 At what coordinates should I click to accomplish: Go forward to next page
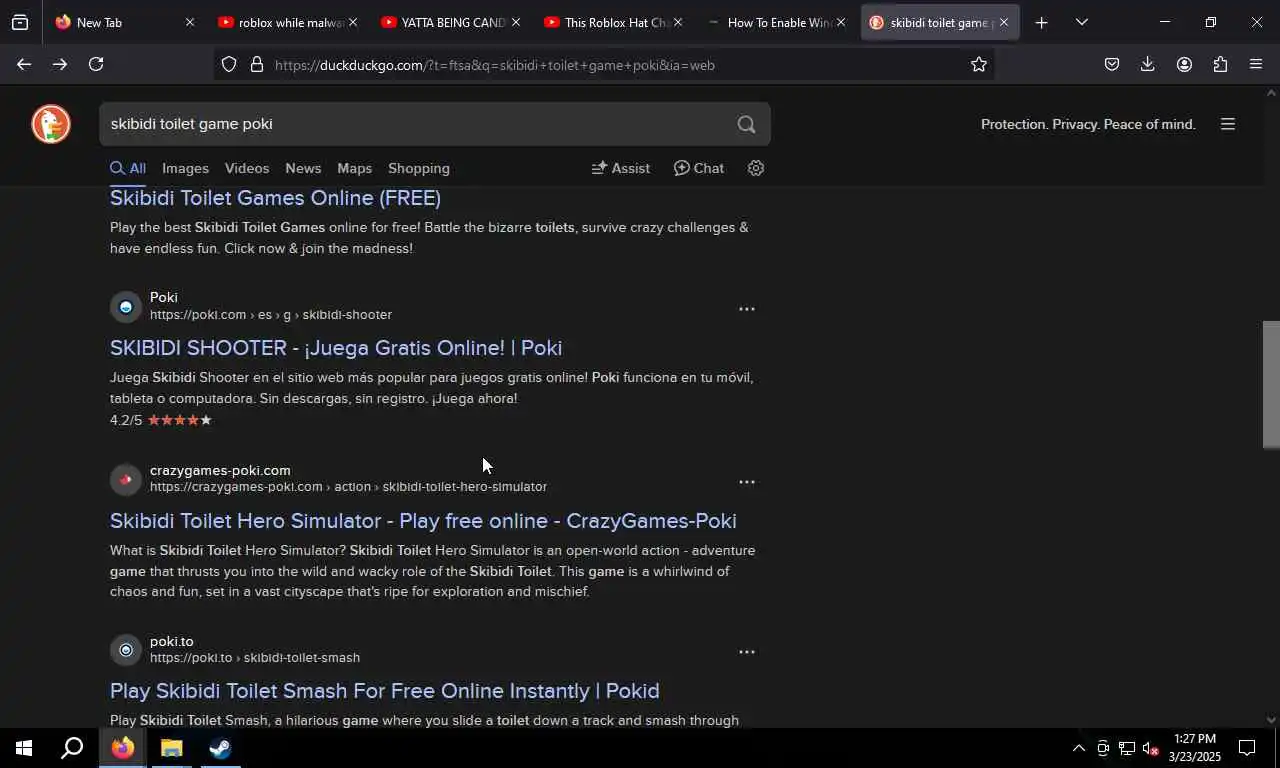point(60,64)
